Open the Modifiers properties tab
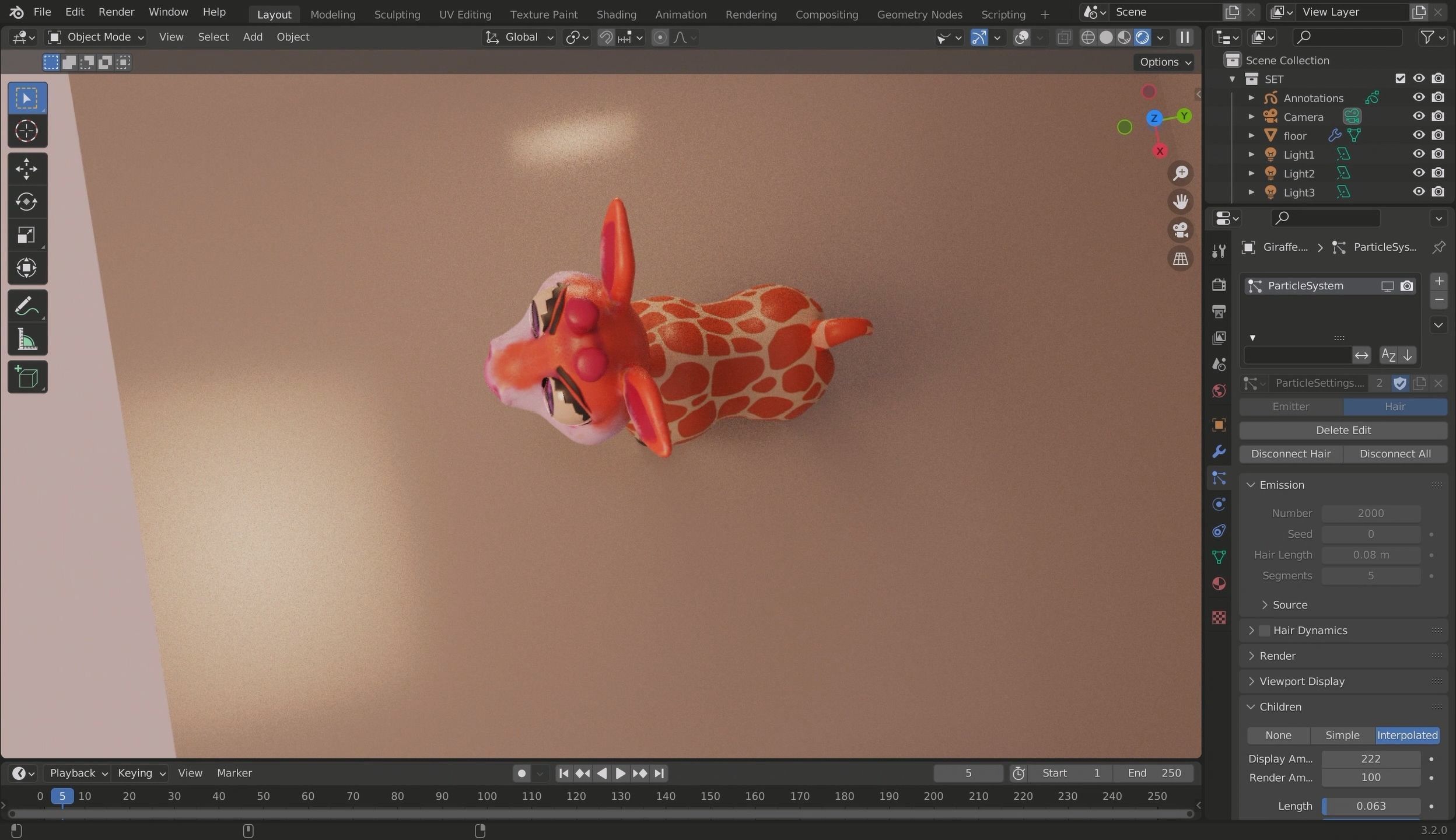The image size is (1456, 840). pyautogui.click(x=1219, y=452)
